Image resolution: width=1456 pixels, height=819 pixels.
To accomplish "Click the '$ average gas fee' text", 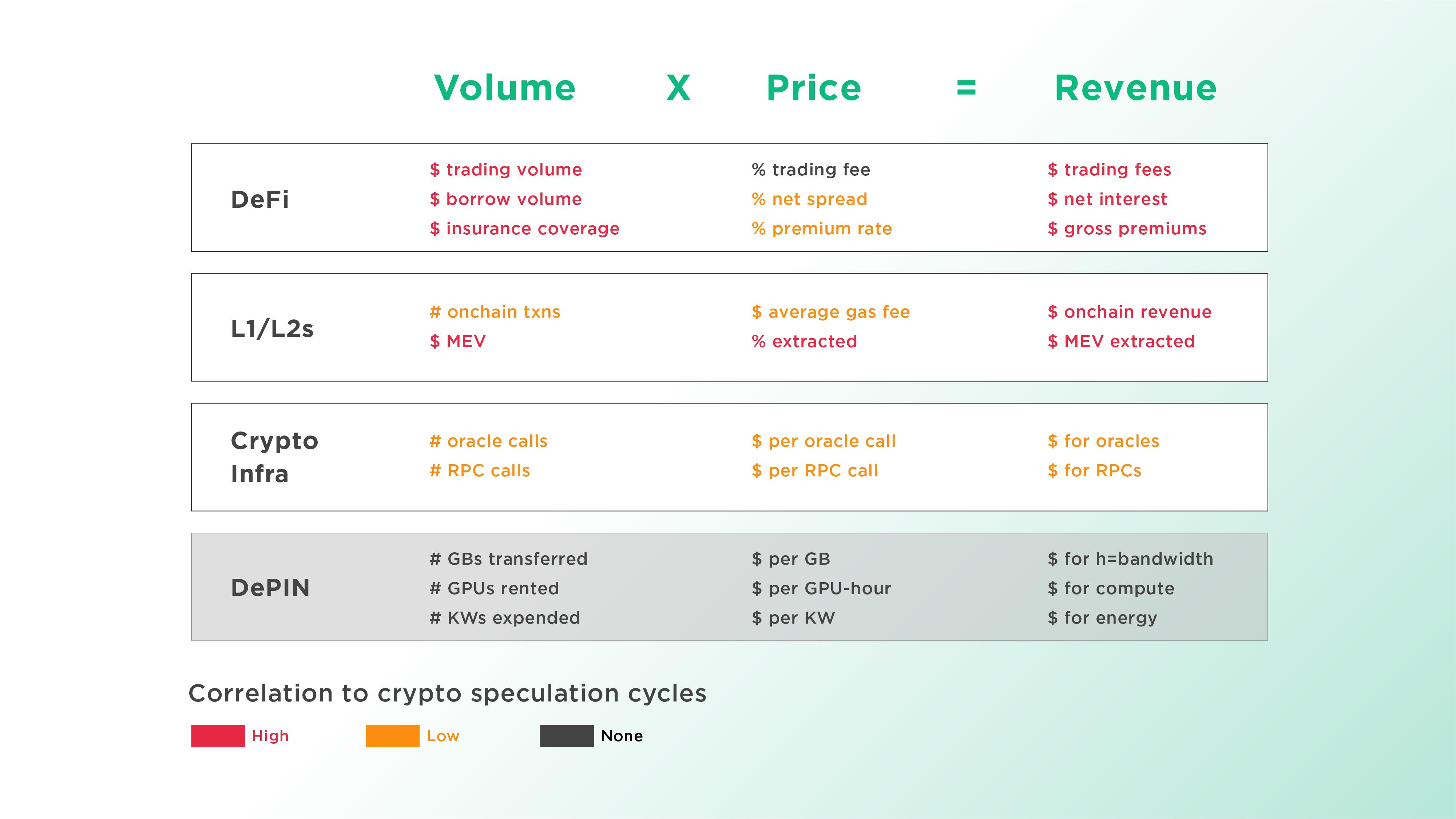I will (x=831, y=312).
